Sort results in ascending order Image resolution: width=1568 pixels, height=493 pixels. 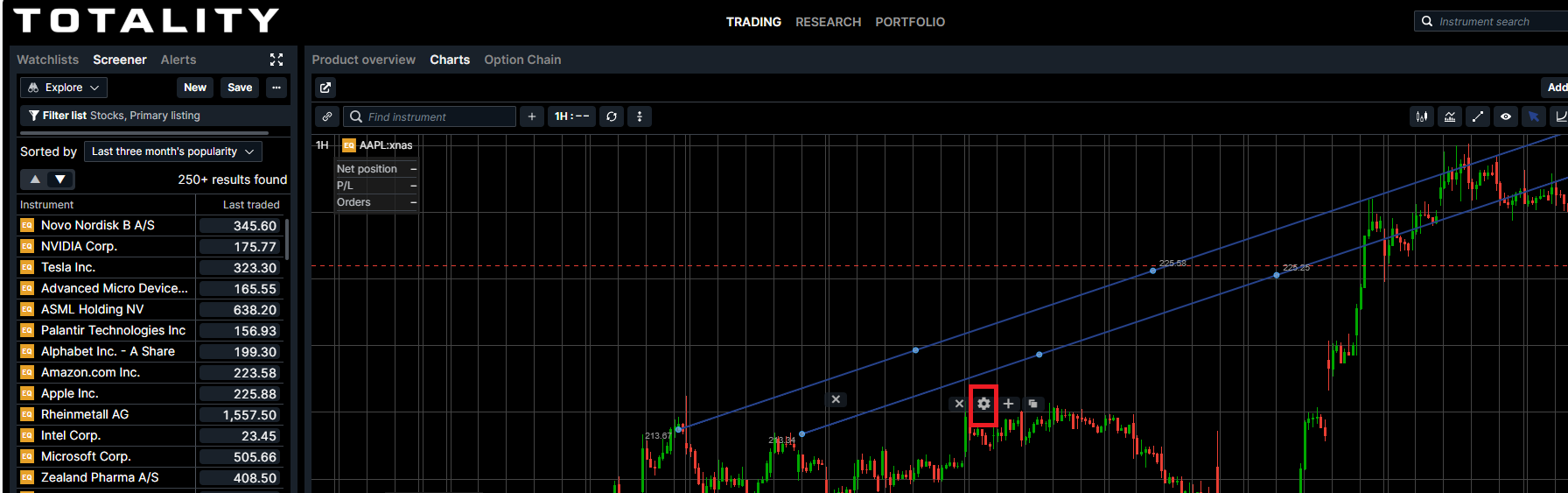point(35,180)
